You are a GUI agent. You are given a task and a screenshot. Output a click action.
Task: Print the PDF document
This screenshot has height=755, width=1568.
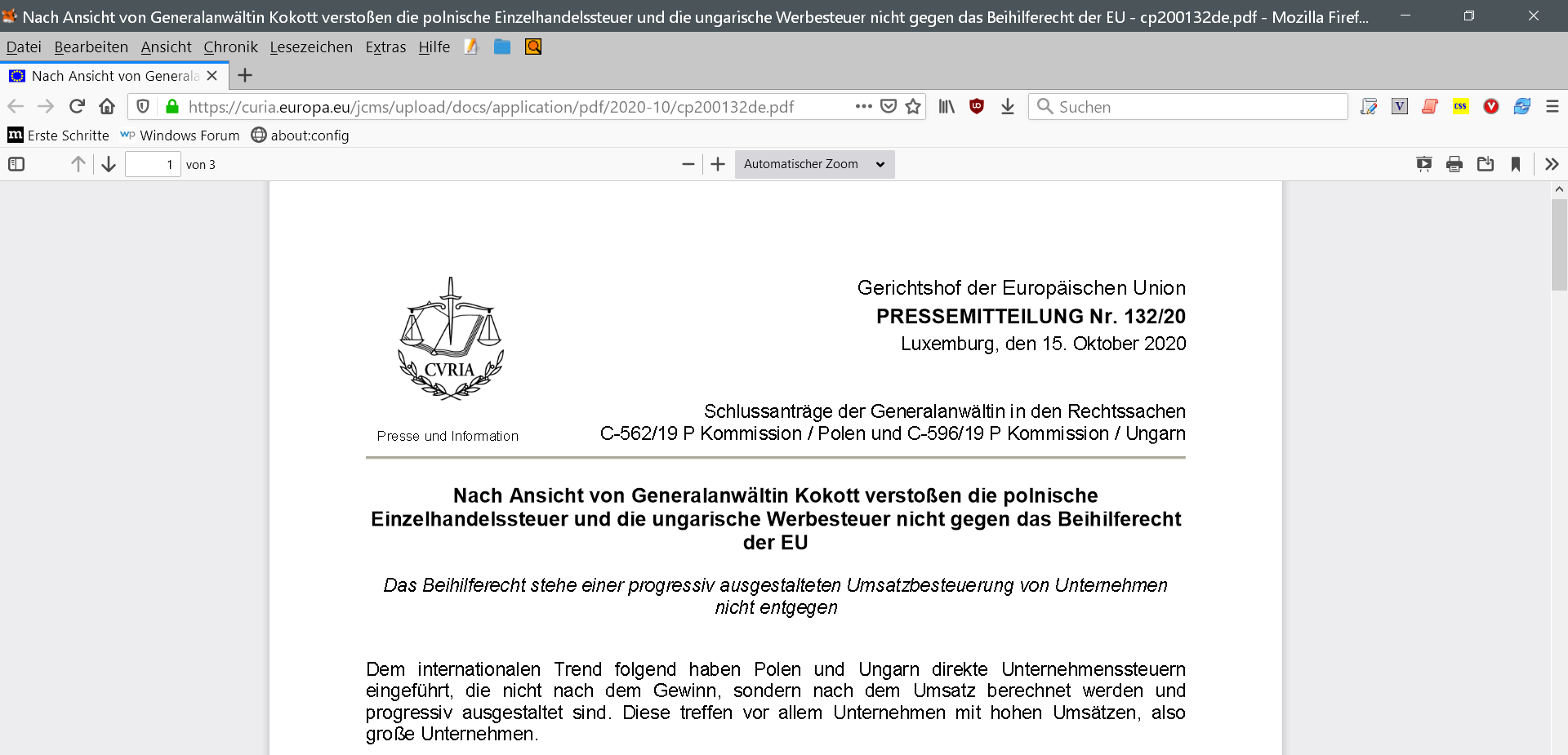coord(1454,164)
